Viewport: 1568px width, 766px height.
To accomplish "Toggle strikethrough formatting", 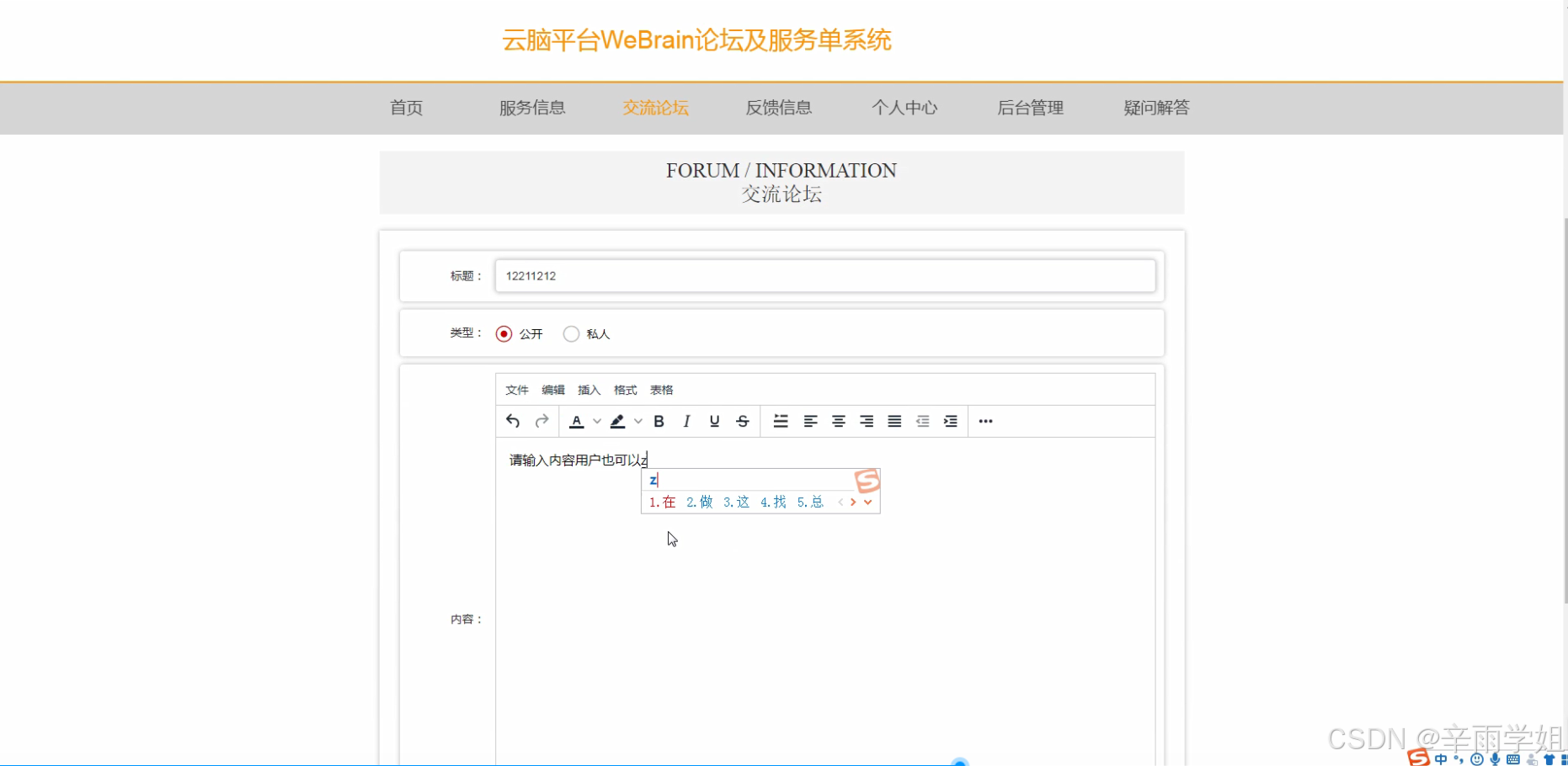I will [x=743, y=421].
